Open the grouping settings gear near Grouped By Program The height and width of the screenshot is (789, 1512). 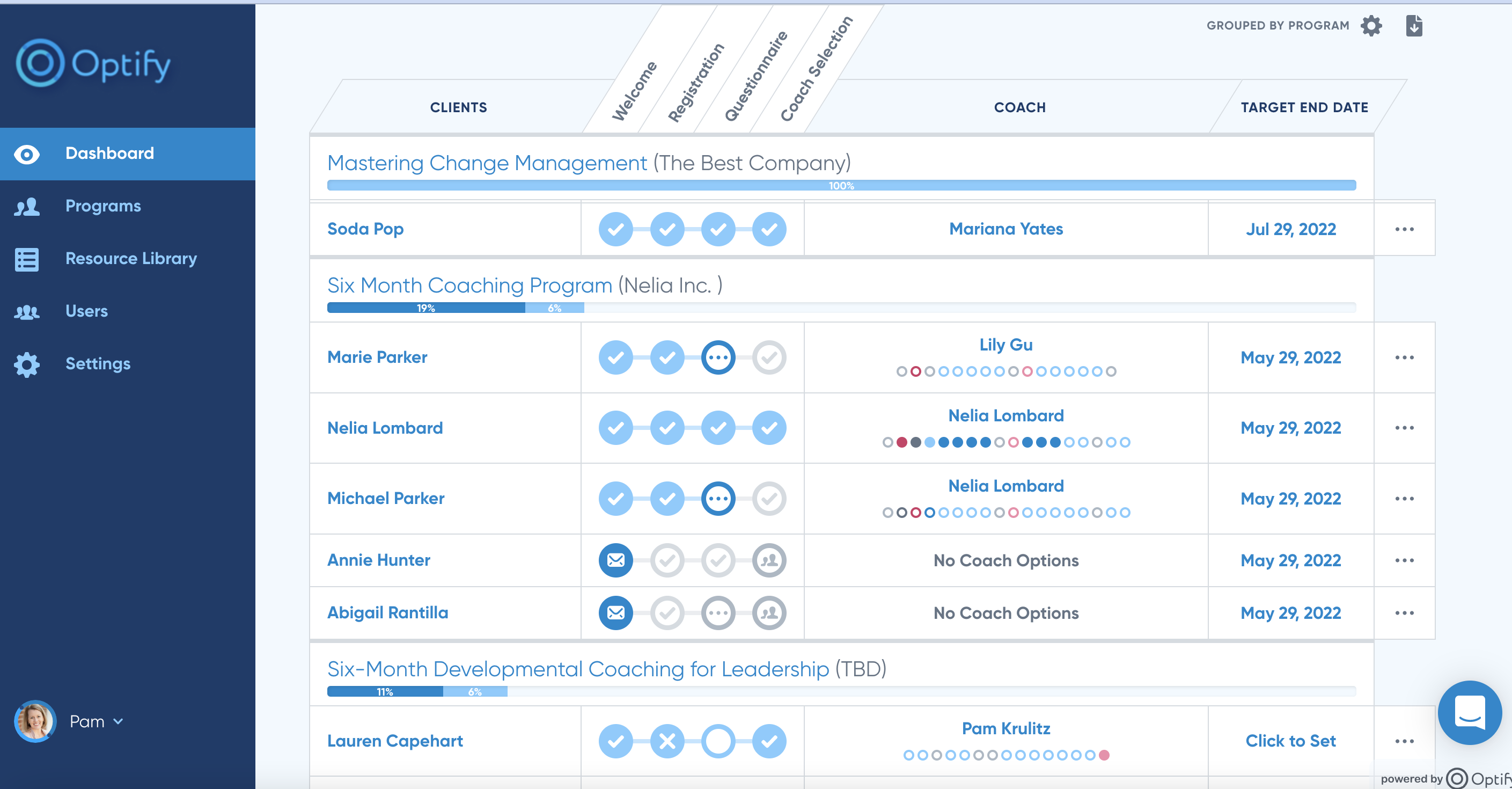(1371, 26)
